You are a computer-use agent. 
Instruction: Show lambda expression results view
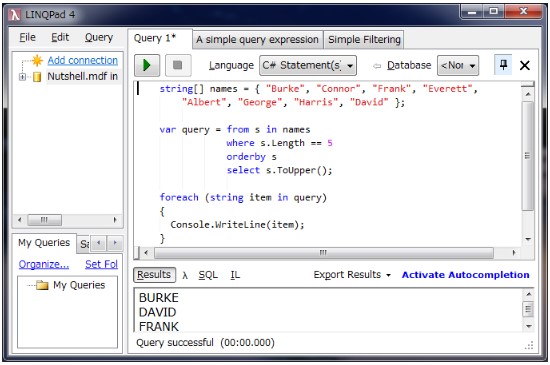185,276
